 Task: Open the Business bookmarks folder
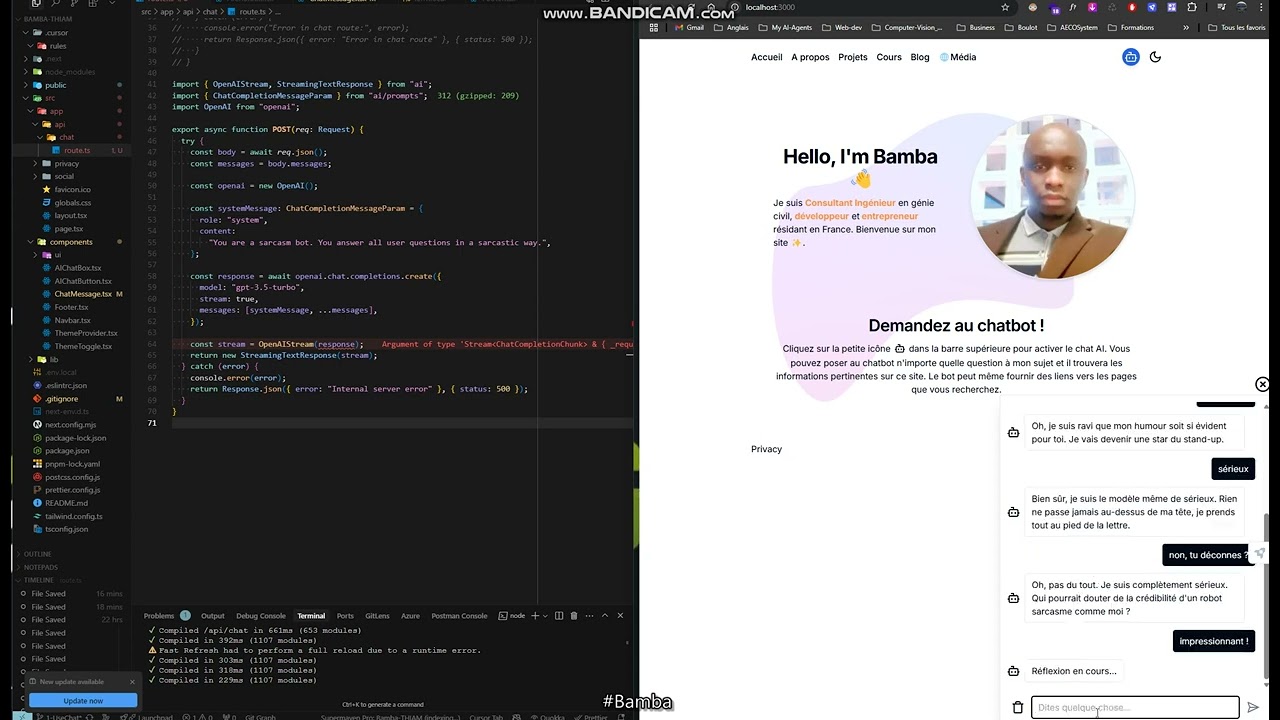976,27
